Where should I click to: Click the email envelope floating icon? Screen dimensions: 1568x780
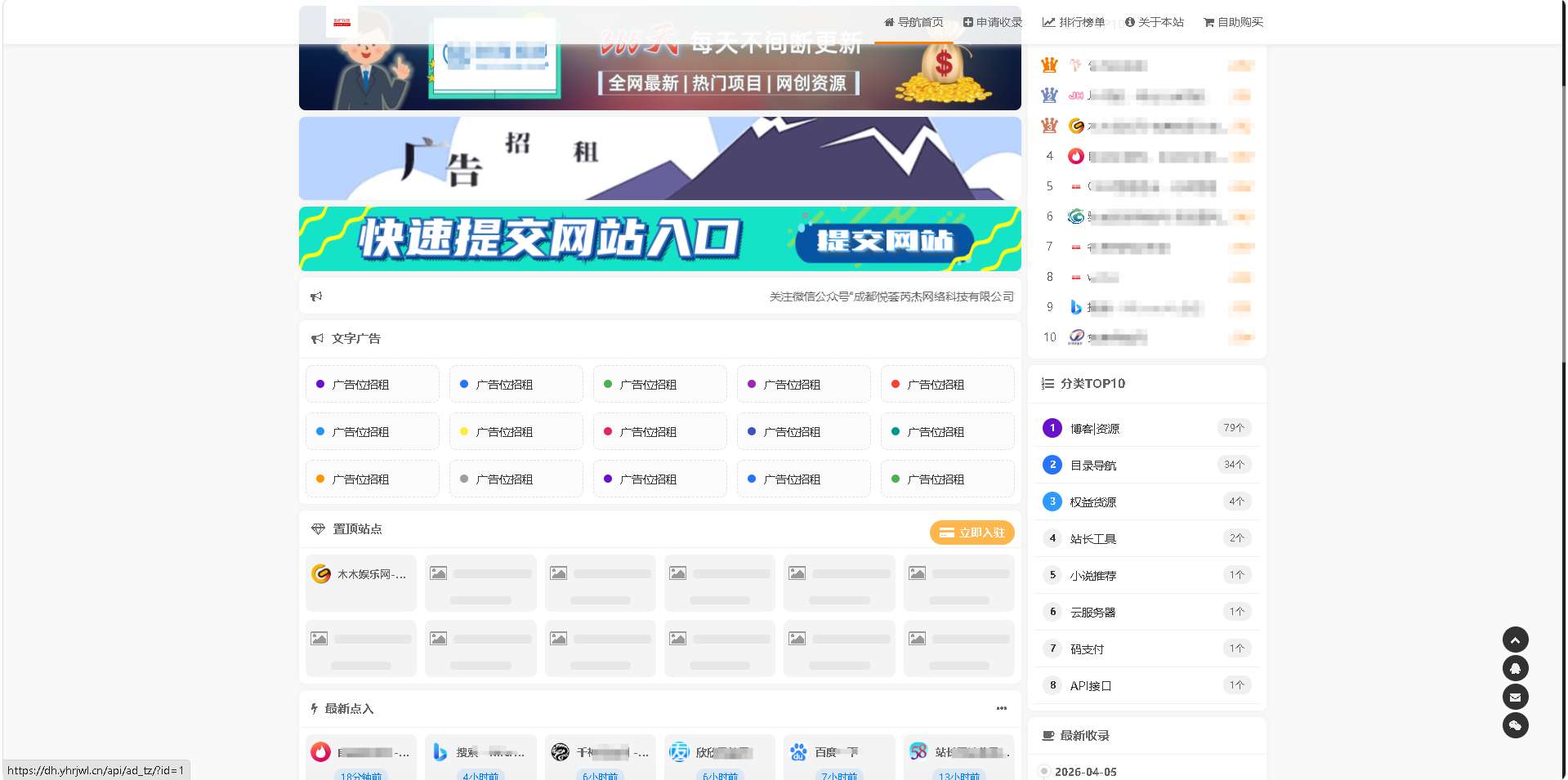point(1516,697)
